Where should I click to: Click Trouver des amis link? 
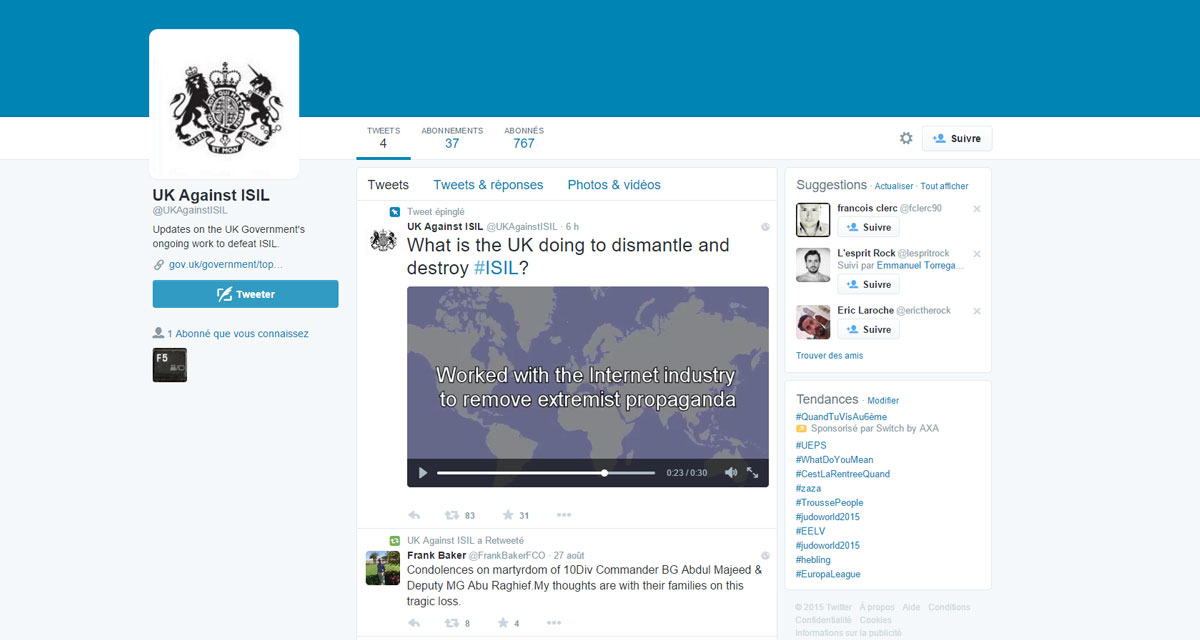829,356
